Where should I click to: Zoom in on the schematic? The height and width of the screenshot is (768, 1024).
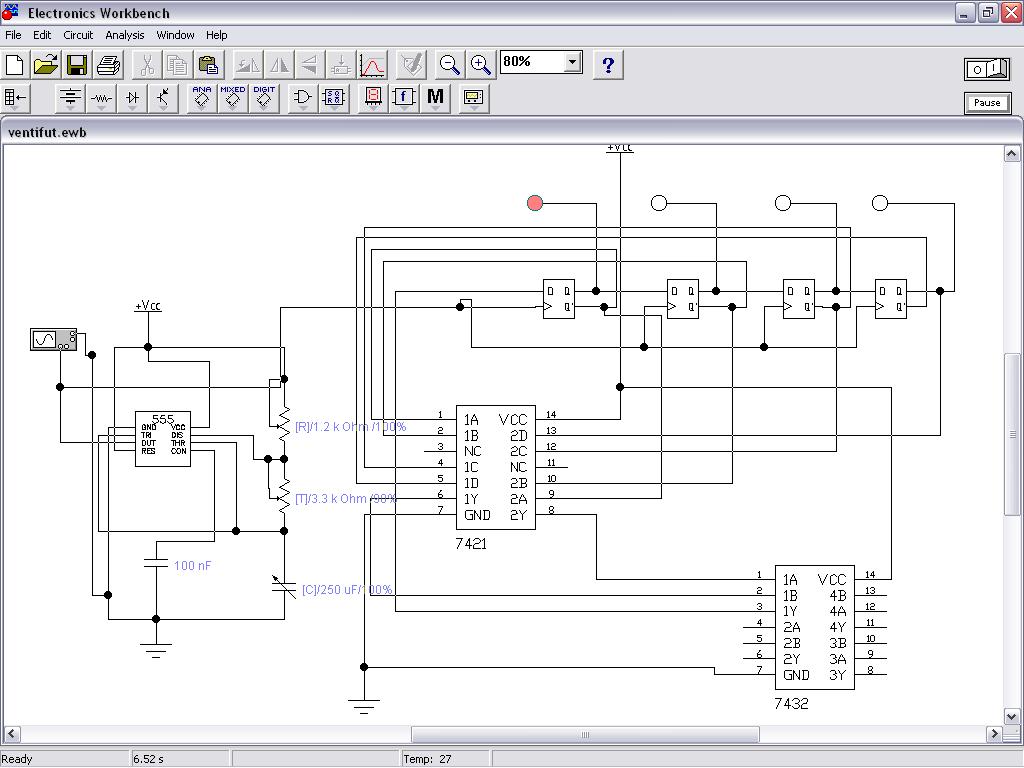point(481,65)
